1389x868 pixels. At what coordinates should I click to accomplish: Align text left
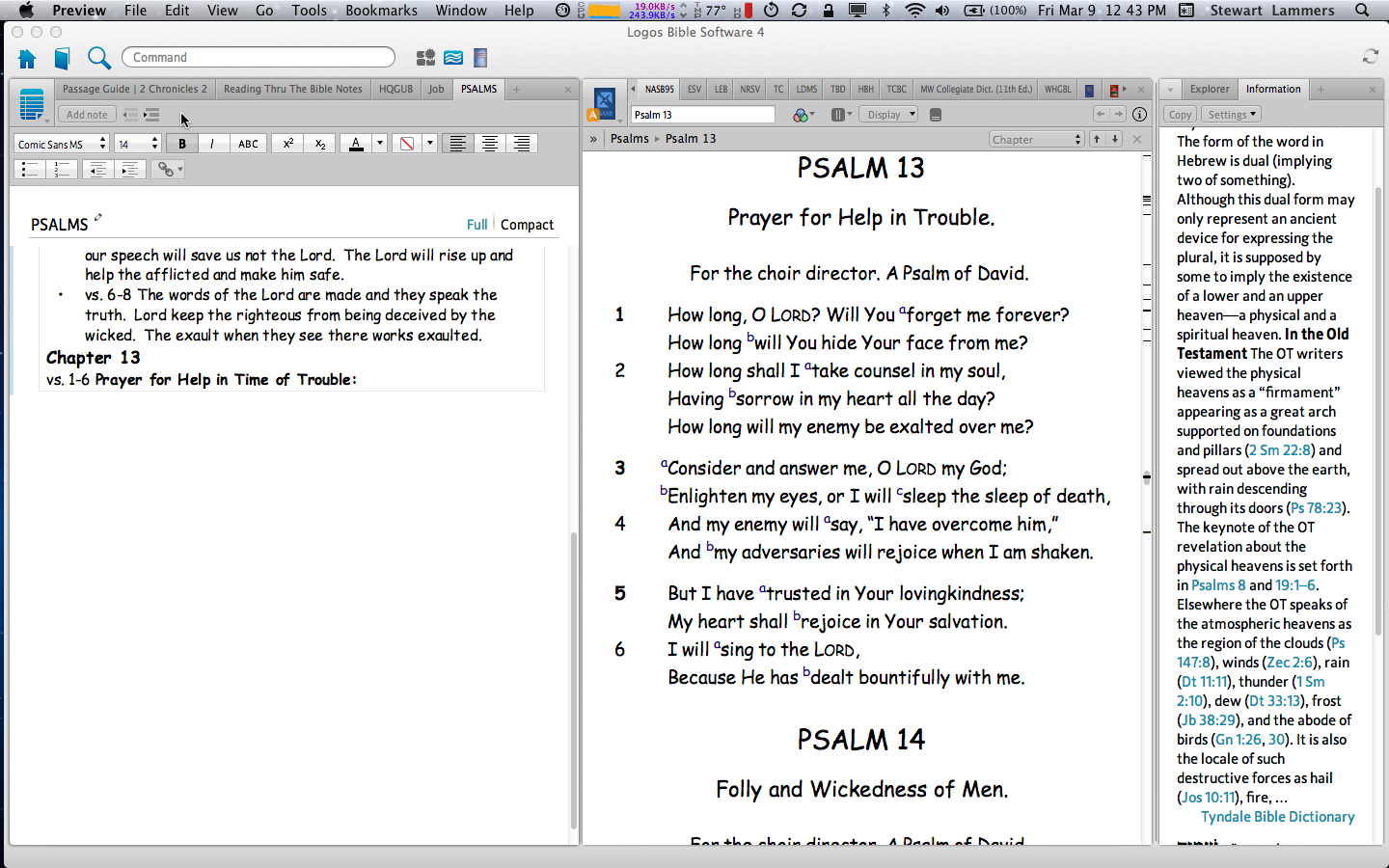(x=458, y=144)
